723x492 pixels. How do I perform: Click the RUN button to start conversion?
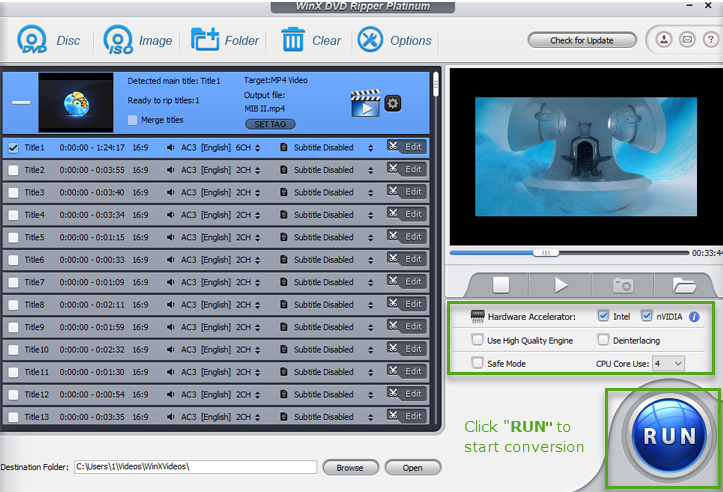pos(669,436)
